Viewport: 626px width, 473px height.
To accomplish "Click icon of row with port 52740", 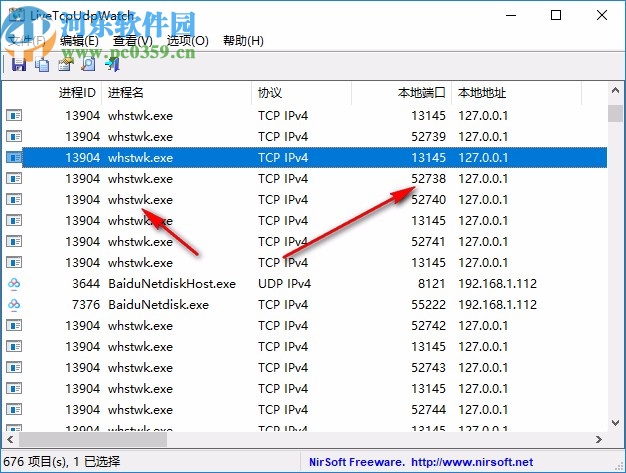I will (14, 200).
